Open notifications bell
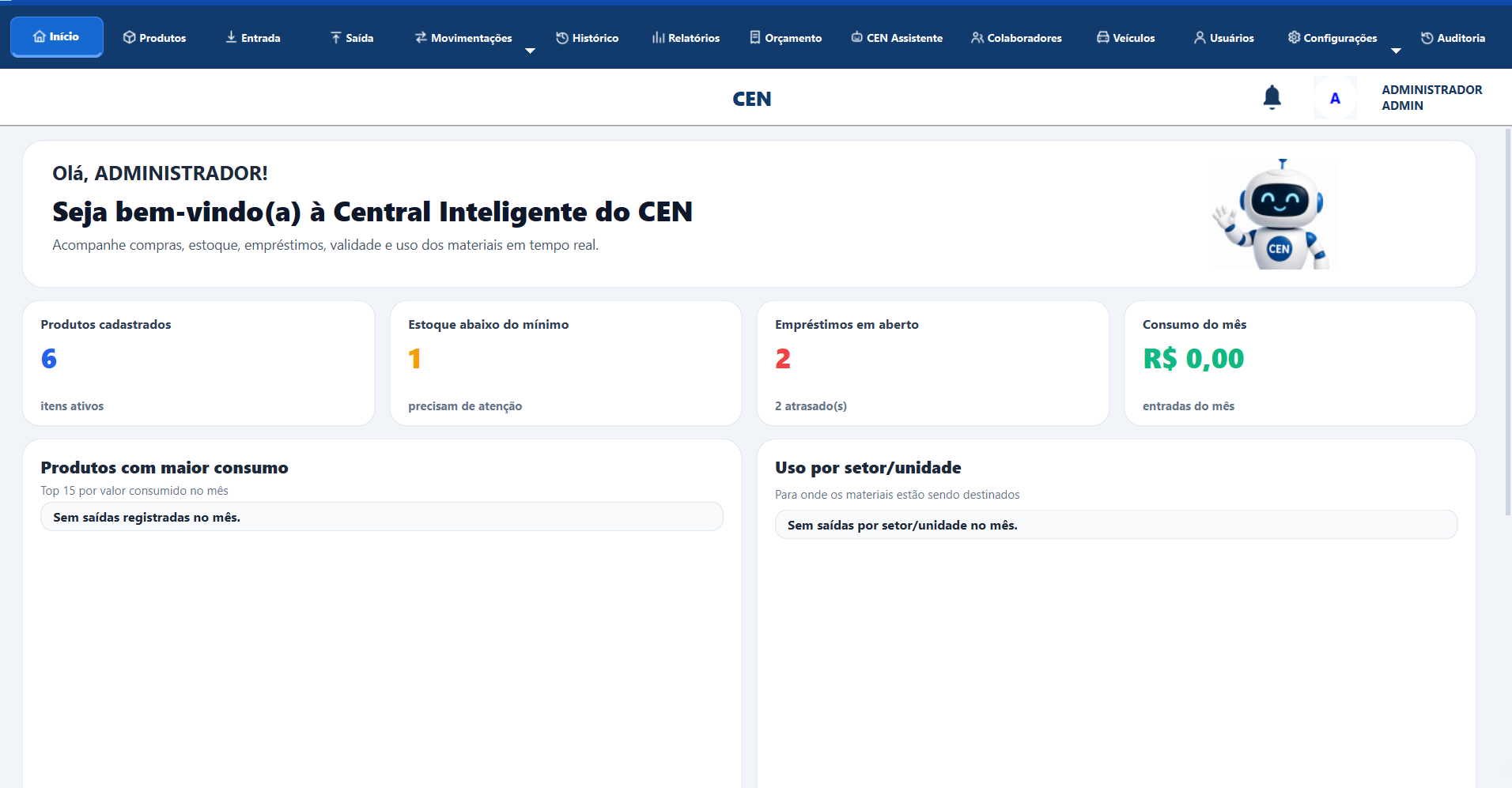The width and height of the screenshot is (1512, 788). (1272, 97)
